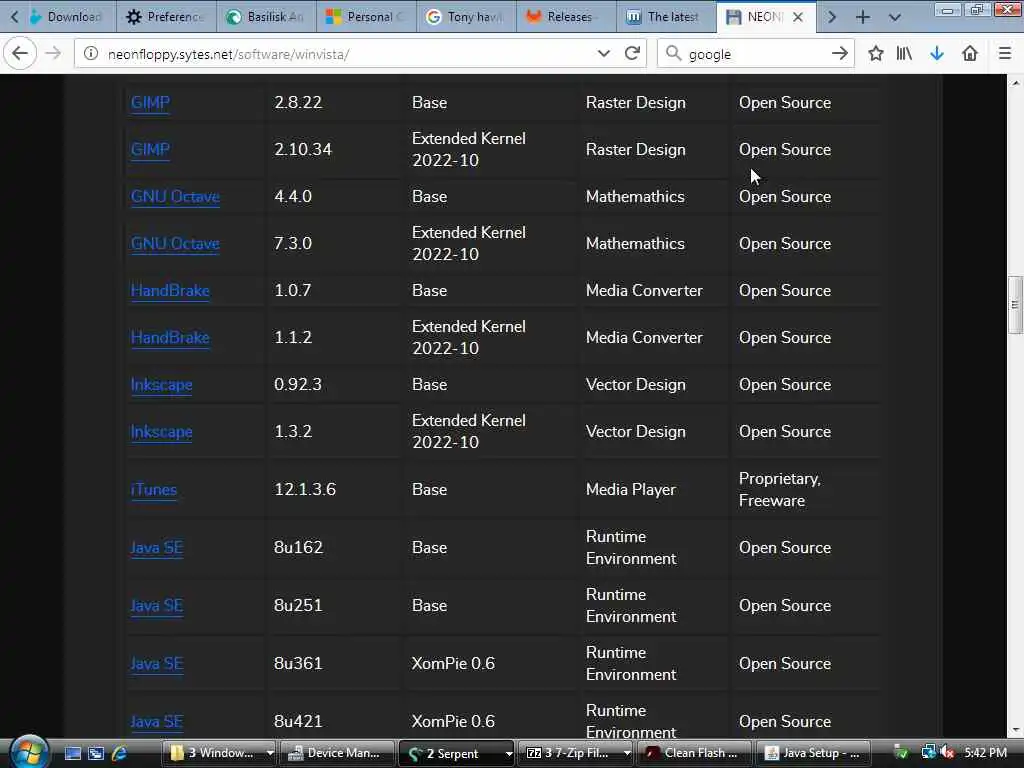Expand the 2 Serpent taskbar group arrow
The width and height of the screenshot is (1024, 768).
509,753
